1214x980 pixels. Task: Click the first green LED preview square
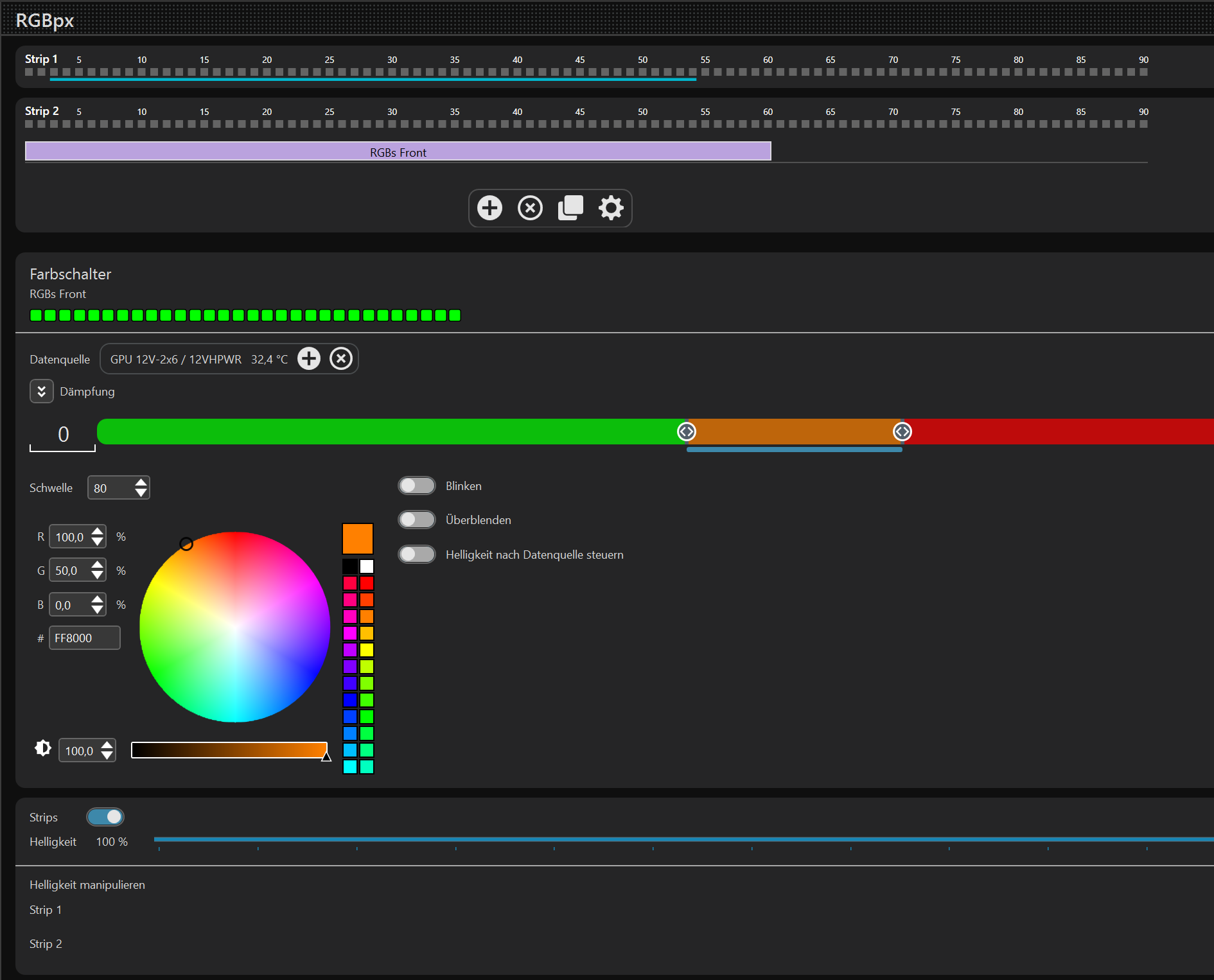(36, 315)
